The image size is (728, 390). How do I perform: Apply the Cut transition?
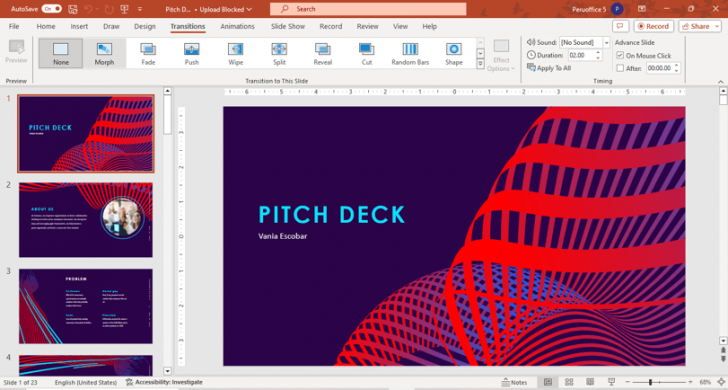point(366,53)
